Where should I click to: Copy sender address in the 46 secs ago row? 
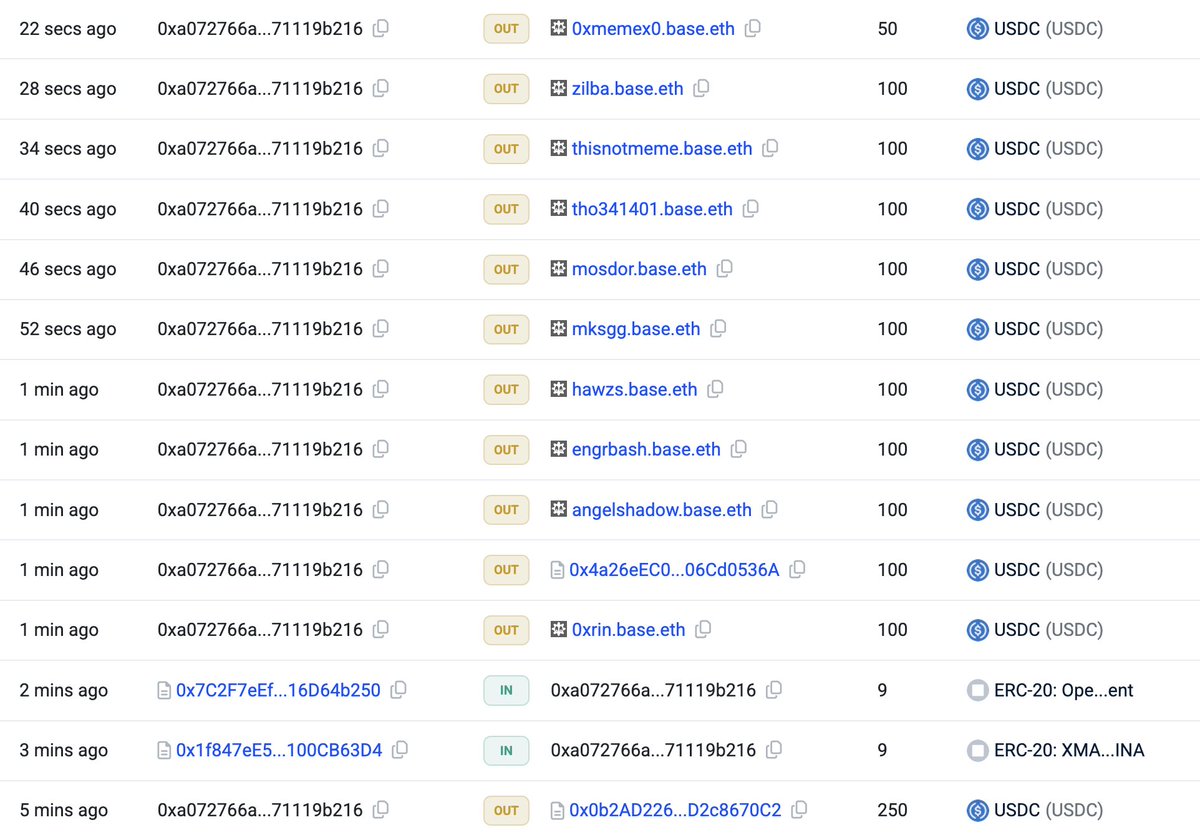pos(381,268)
